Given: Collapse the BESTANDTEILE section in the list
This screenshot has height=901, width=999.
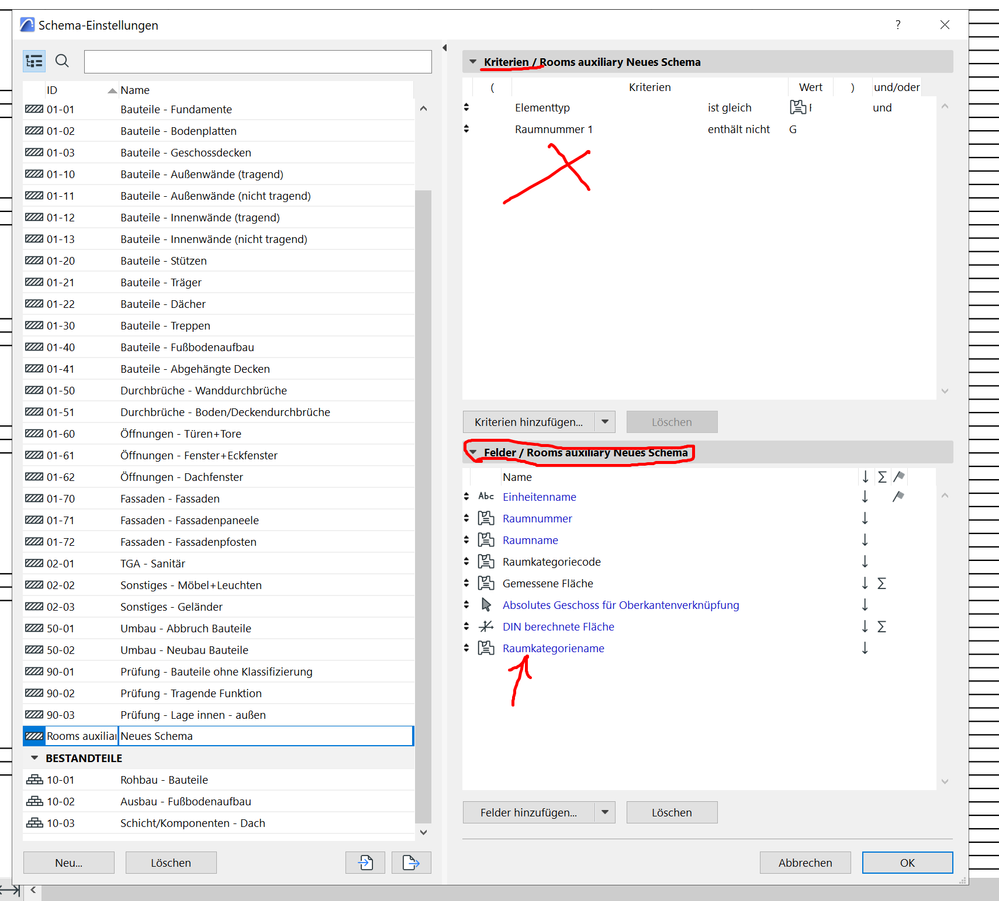Looking at the screenshot, I should tap(33, 757).
